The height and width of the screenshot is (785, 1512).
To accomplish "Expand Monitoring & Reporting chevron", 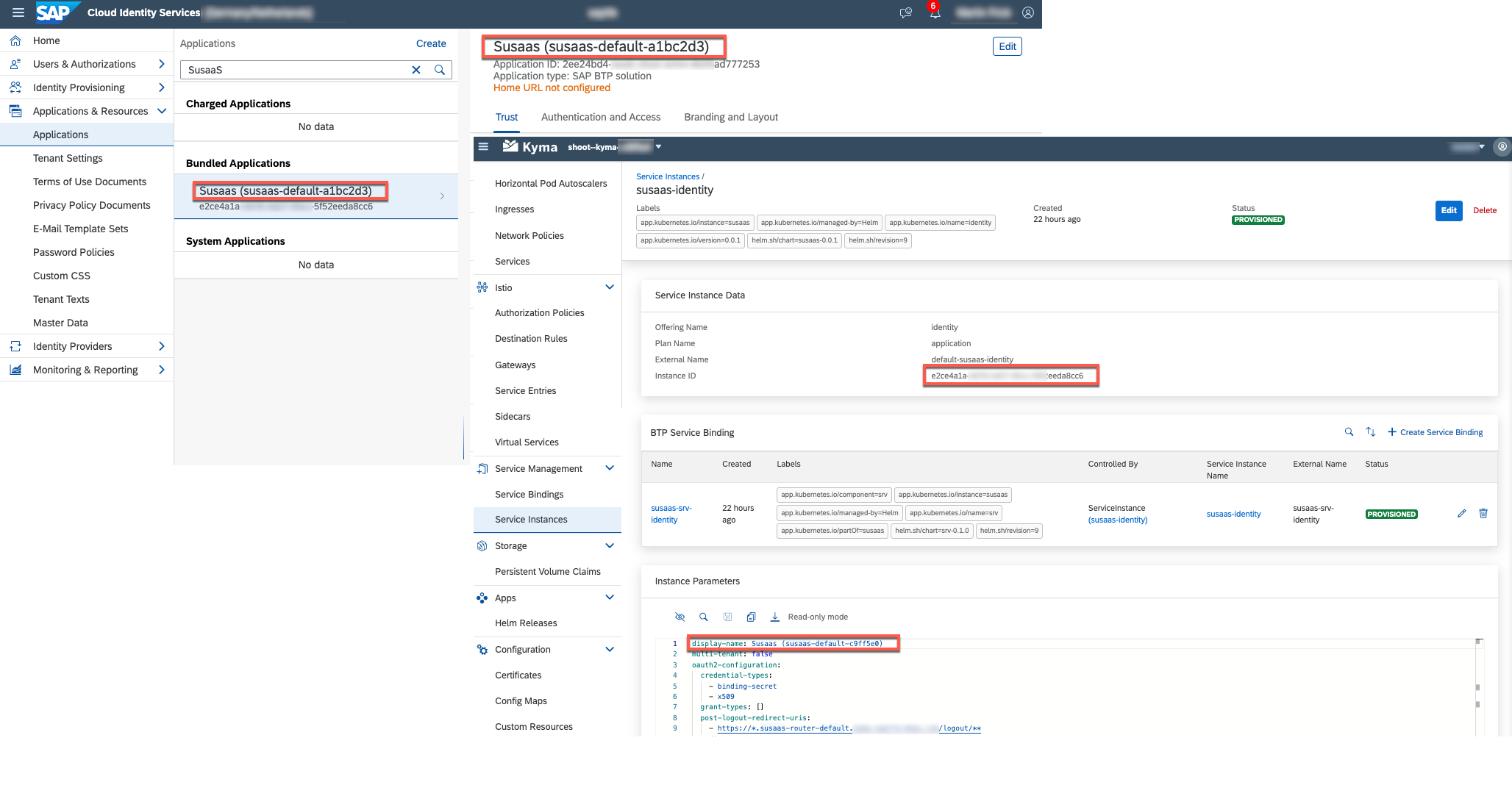I will [161, 370].
